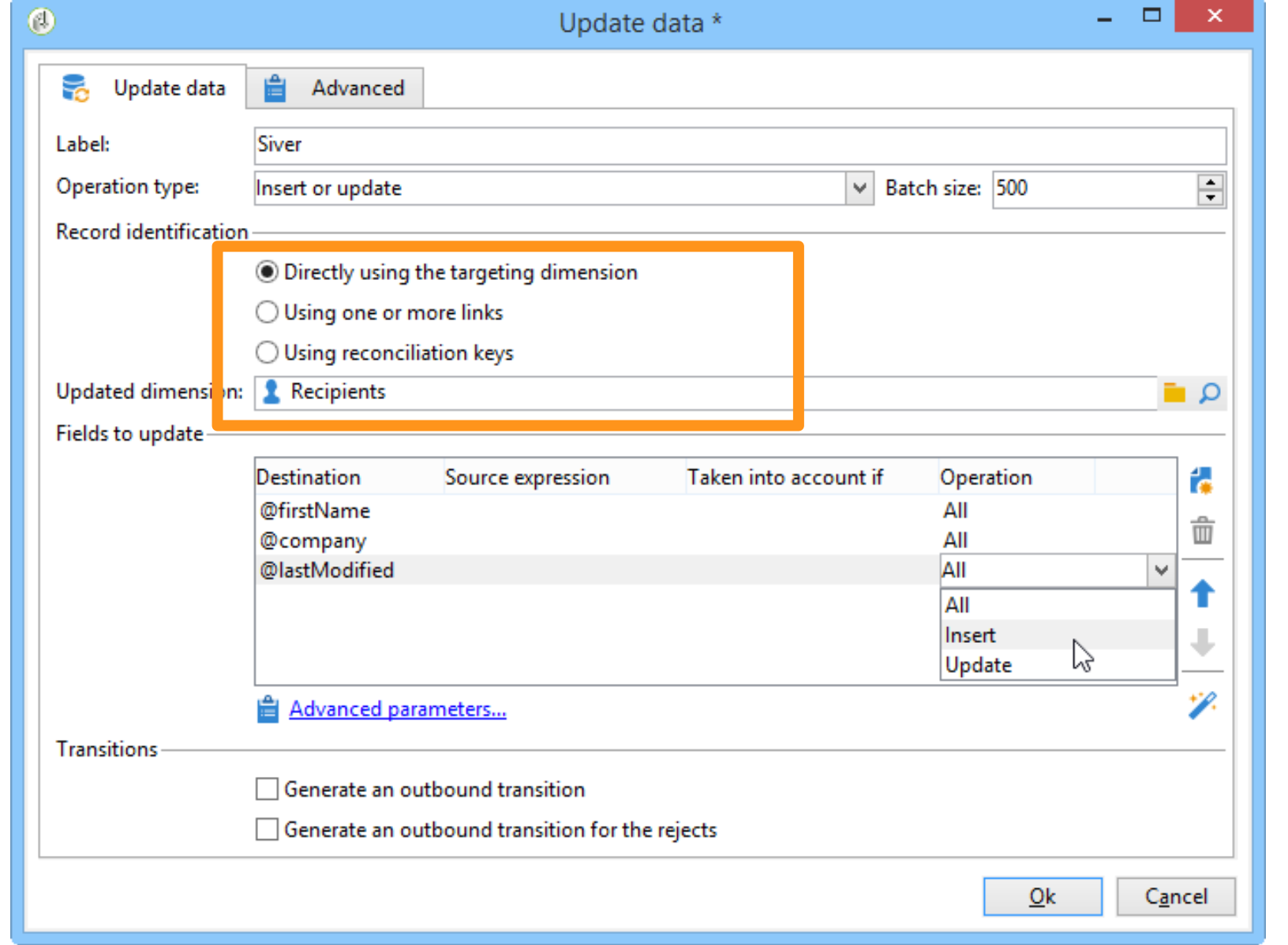Check Generate an outbound transition for the rejects
1288x945 pixels.
(267, 829)
